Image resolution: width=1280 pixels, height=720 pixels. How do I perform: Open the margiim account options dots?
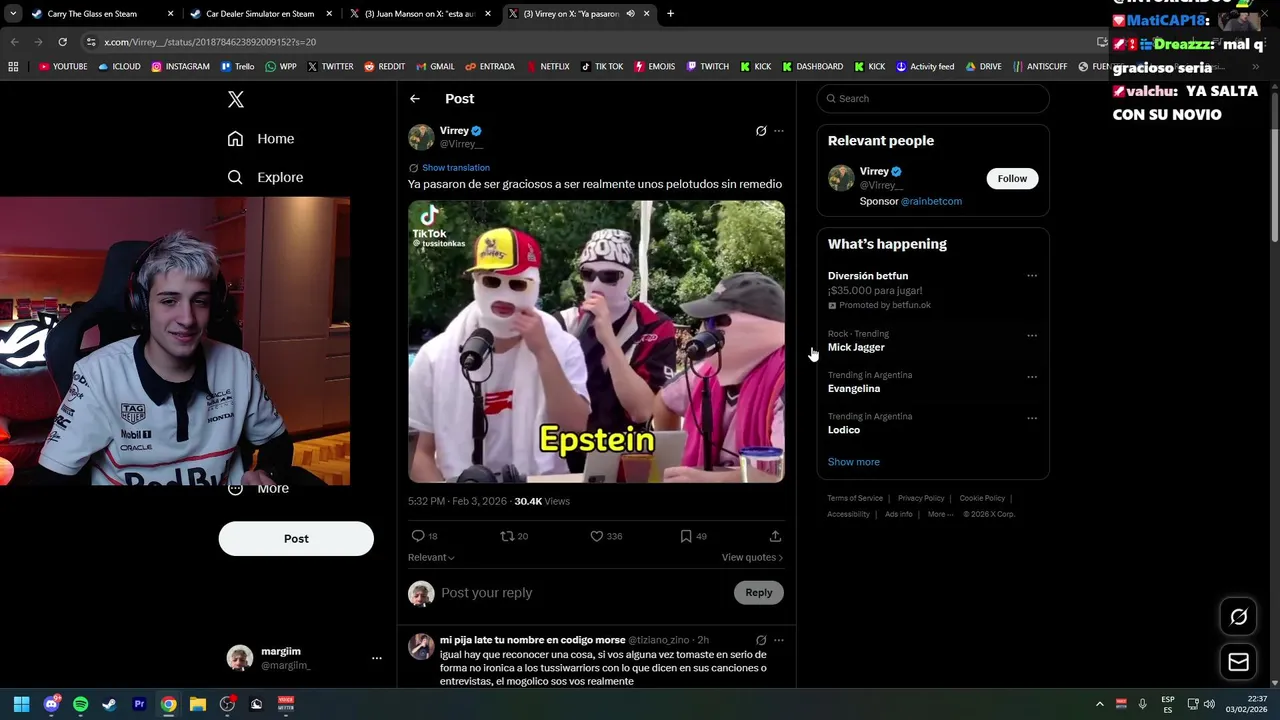[x=376, y=658]
